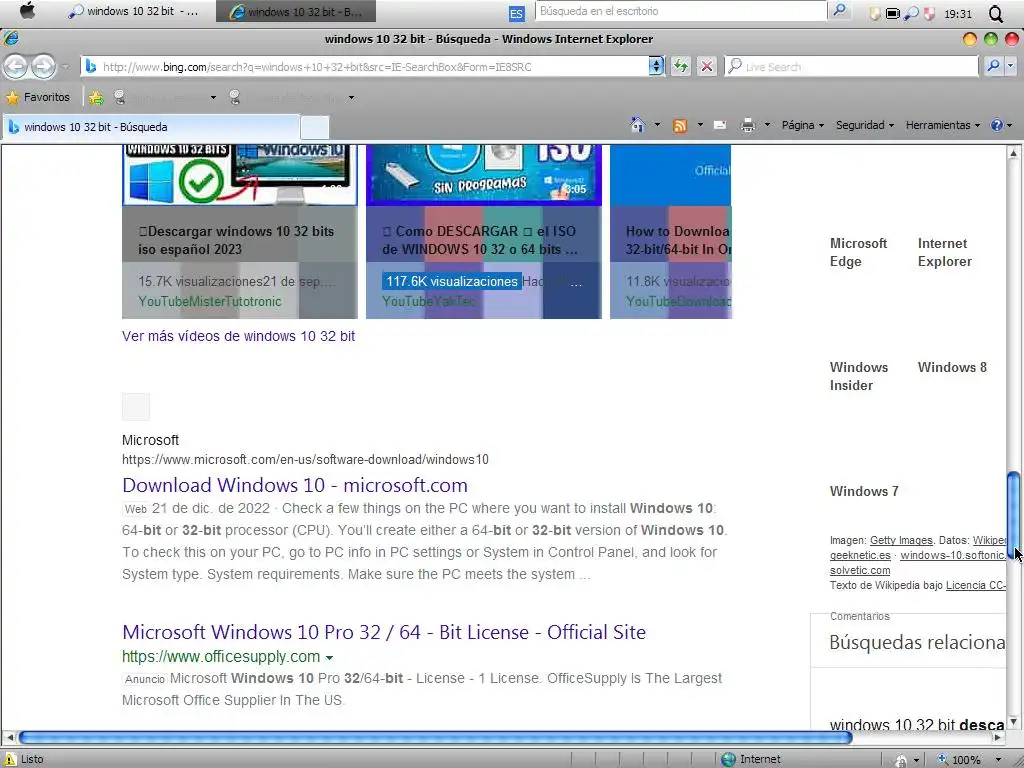Screen dimensions: 1024x768
Task: Expand home page options arrow
Action: [657, 125]
